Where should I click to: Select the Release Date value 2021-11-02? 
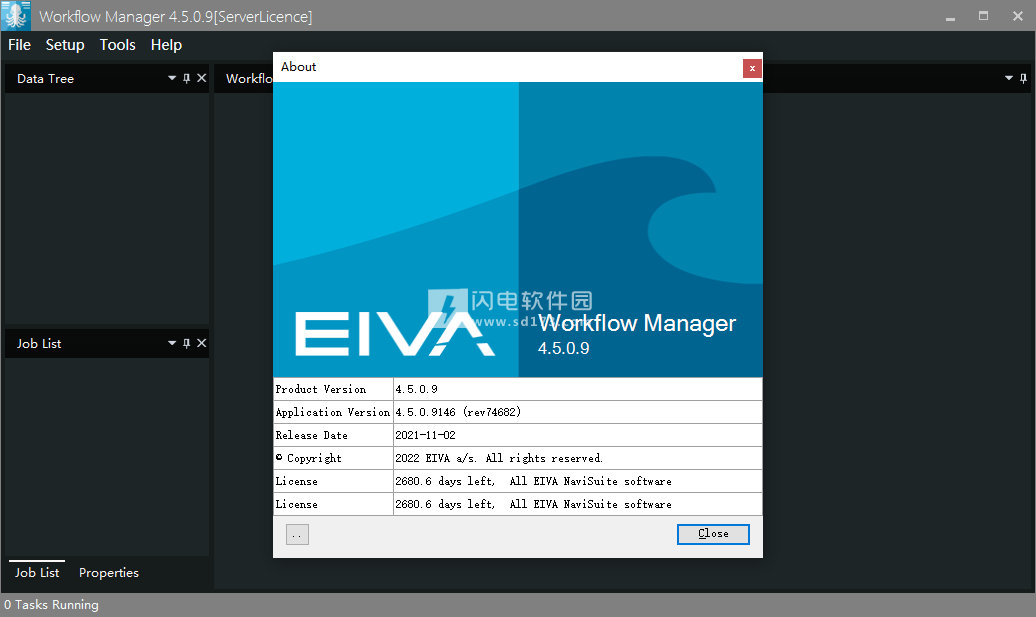577,435
